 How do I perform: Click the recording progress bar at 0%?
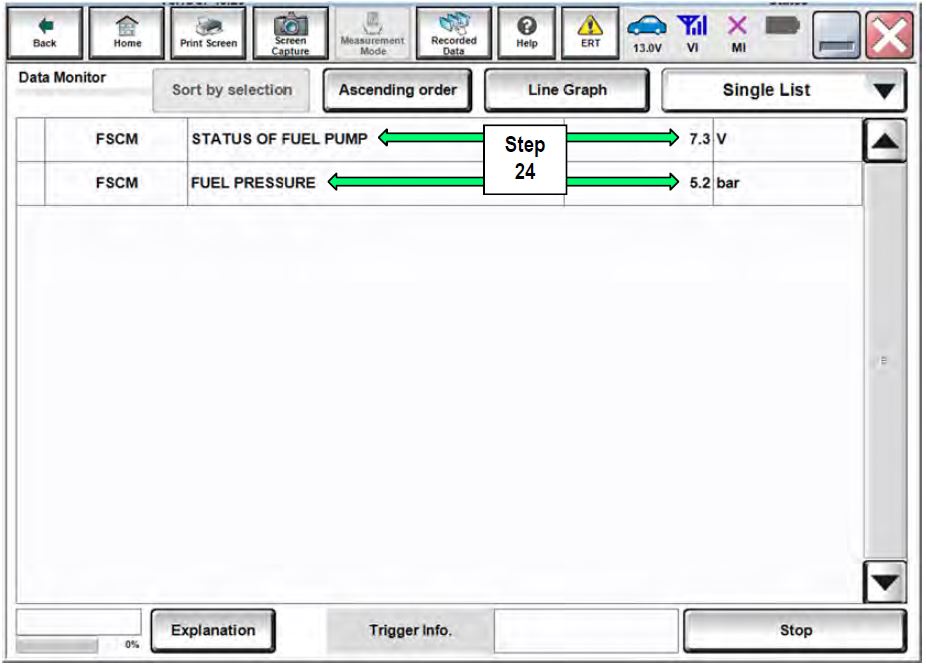(x=57, y=645)
